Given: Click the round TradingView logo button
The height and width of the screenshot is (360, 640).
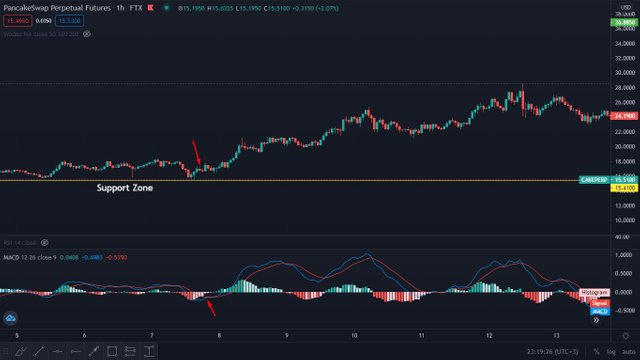Looking at the screenshot, I should click(x=10, y=318).
